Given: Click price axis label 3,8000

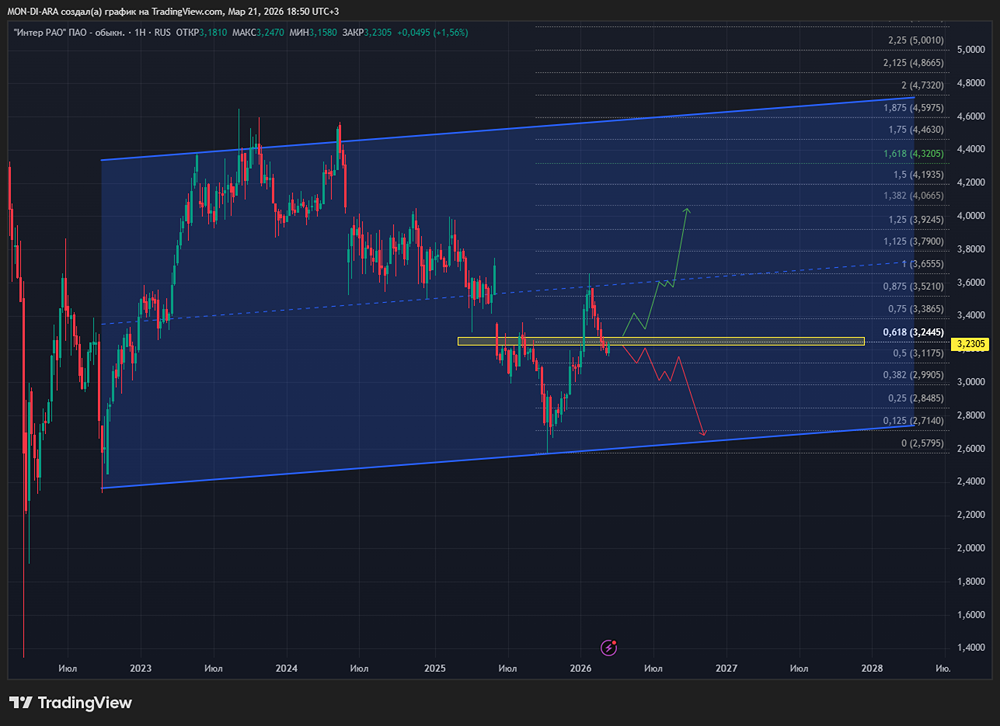Looking at the screenshot, I should pos(971,249).
